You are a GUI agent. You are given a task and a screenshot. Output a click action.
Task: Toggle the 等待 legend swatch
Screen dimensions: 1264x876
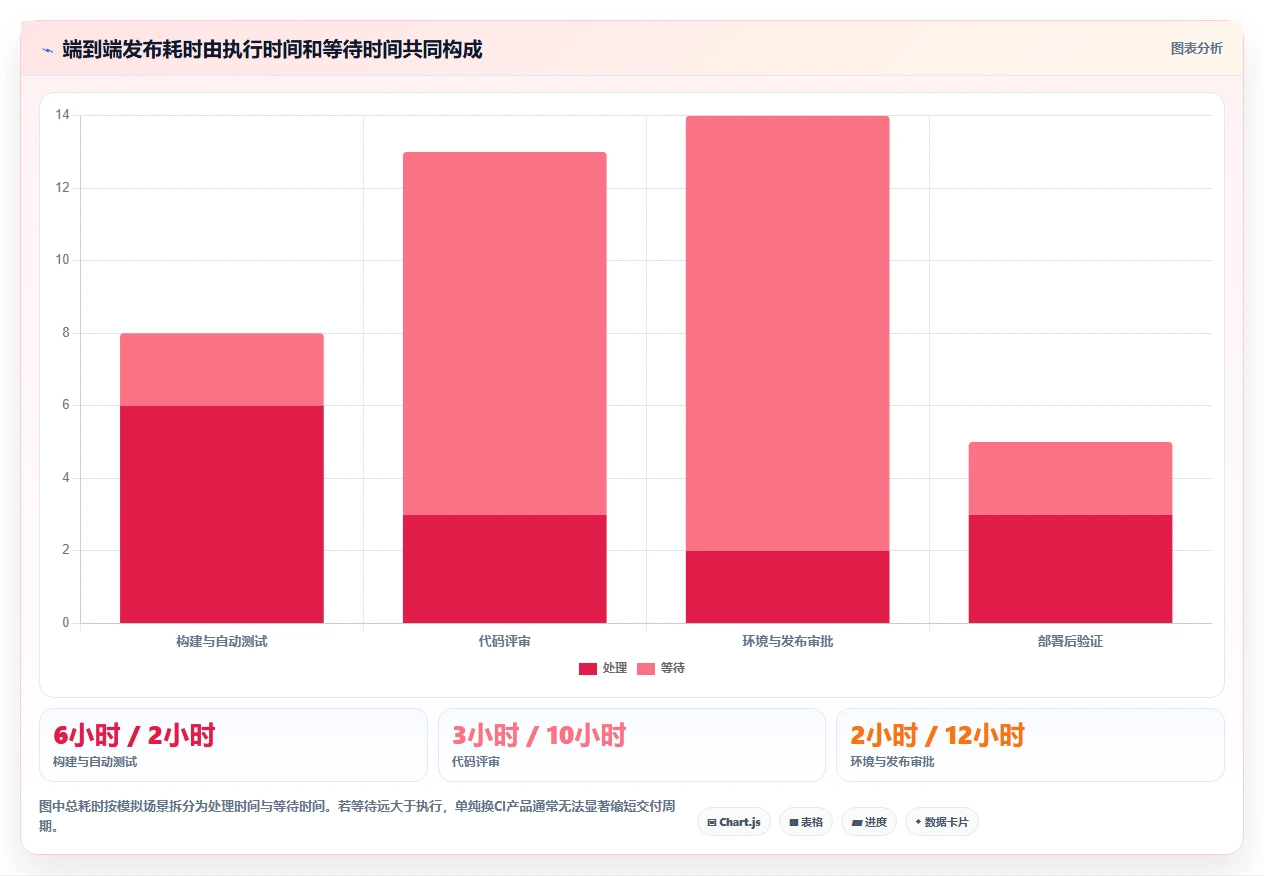[646, 668]
